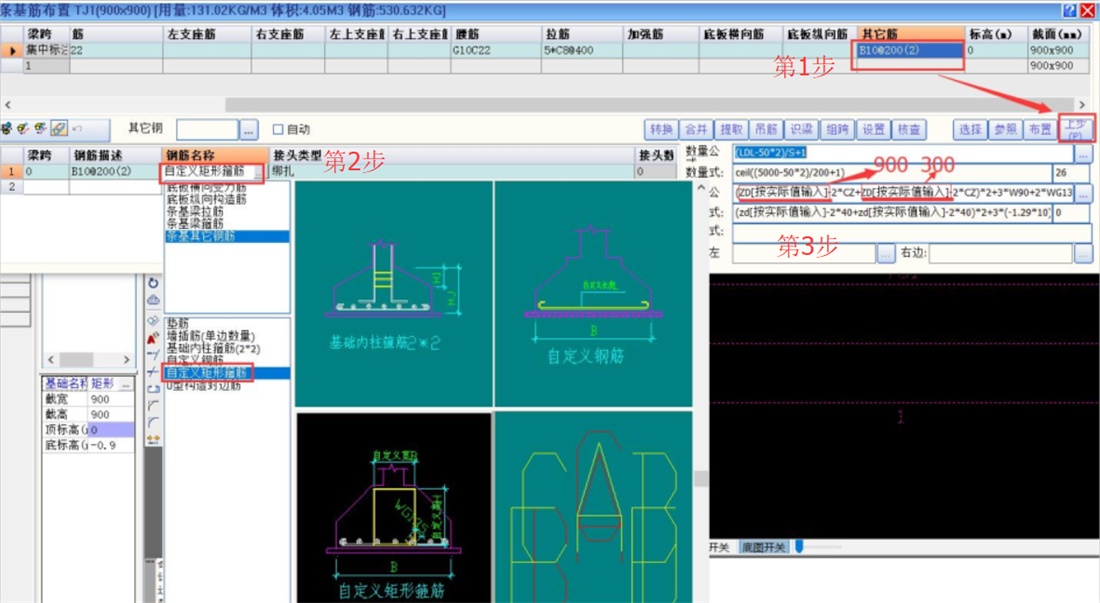
Task: Click the 吊筋 button
Action: point(766,130)
